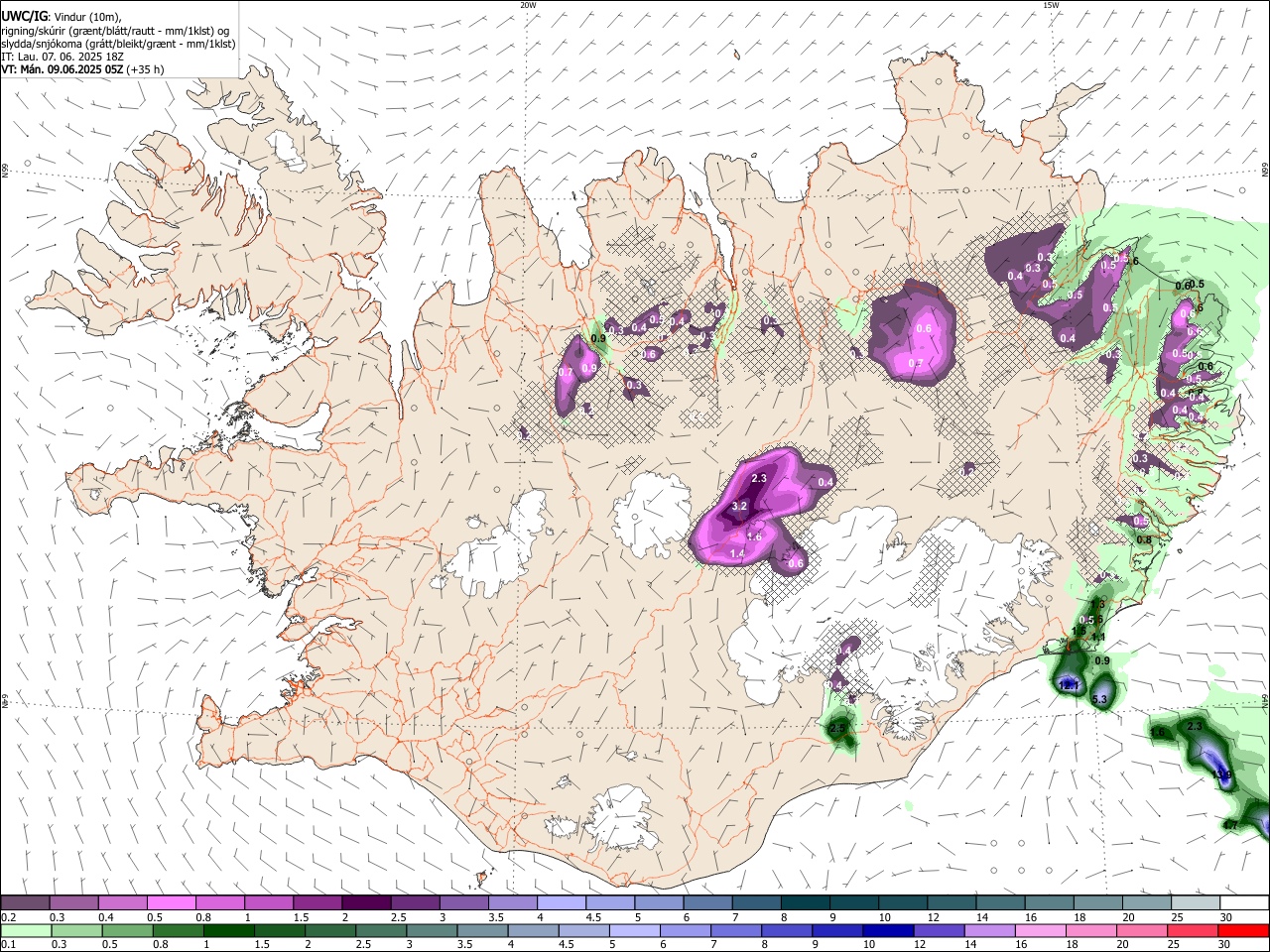
Task: Click the '0.2' label under the snow legend
Action: pyautogui.click(x=8, y=917)
